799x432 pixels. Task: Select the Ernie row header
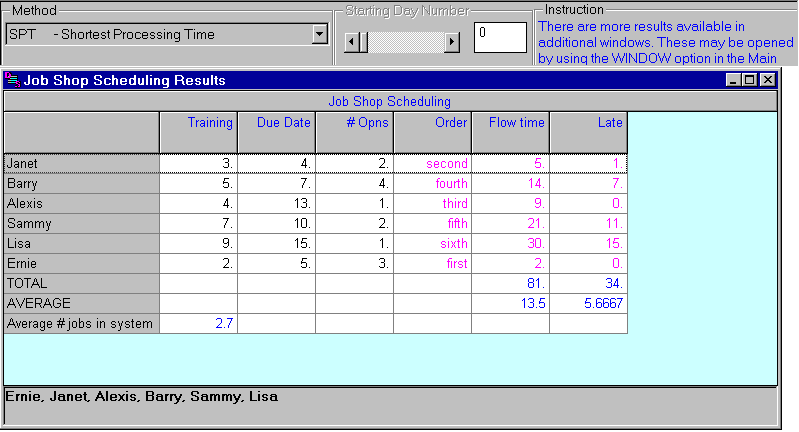pyautogui.click(x=81, y=263)
